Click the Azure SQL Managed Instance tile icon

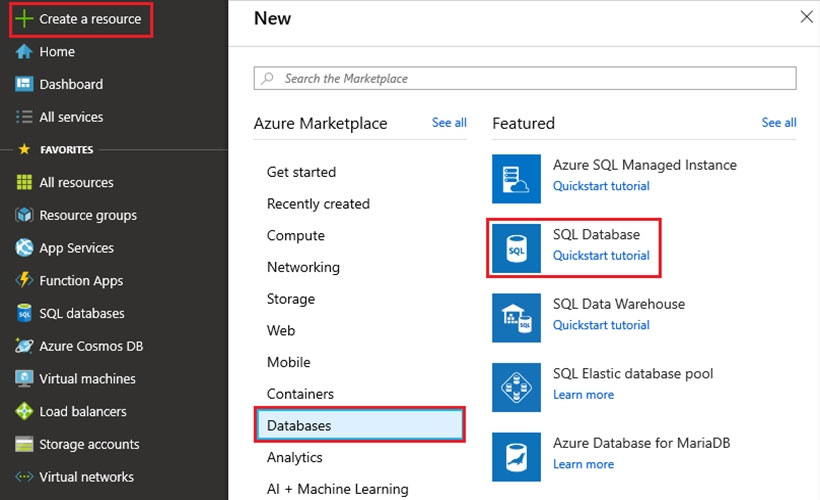click(x=516, y=178)
